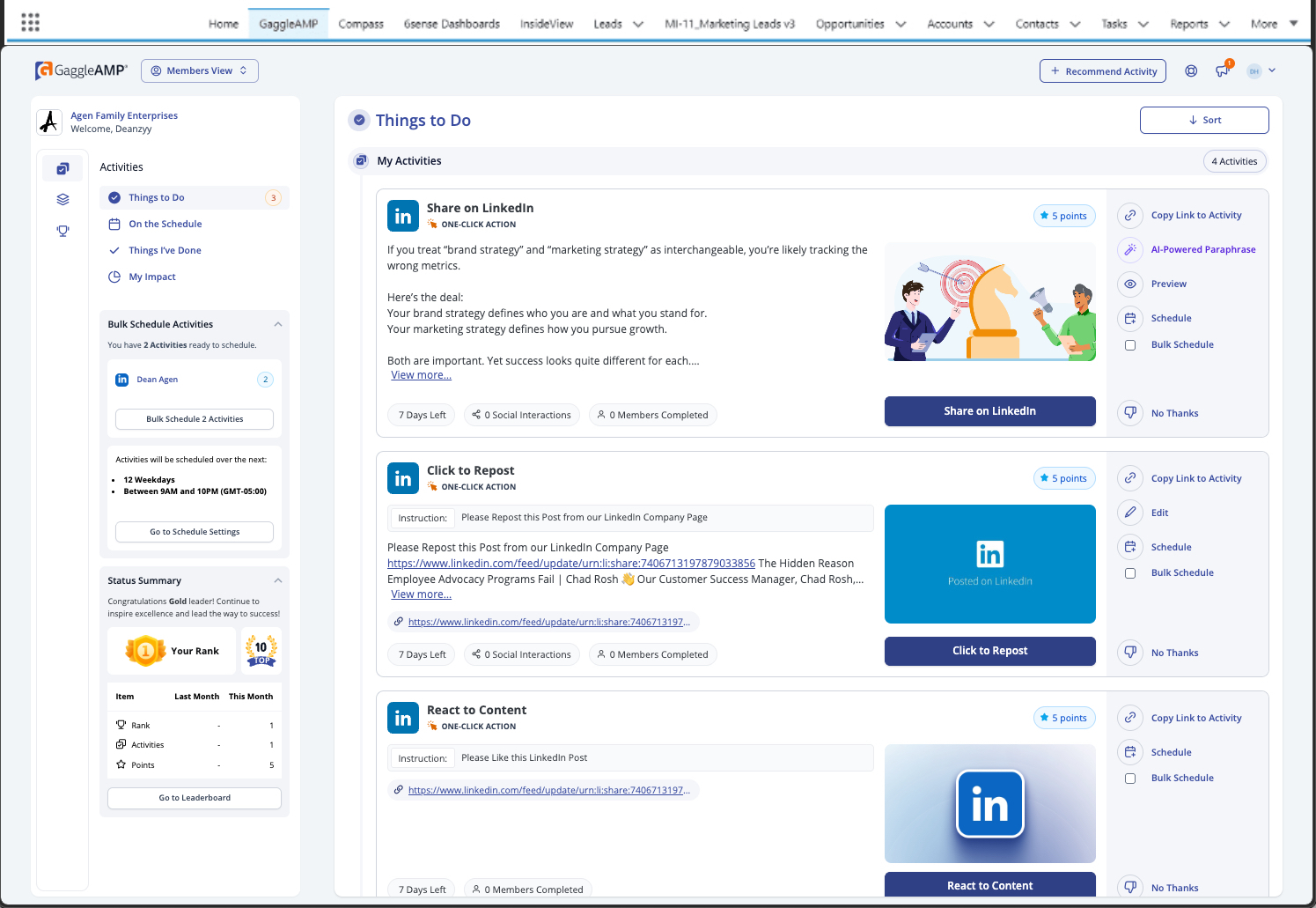The height and width of the screenshot is (908, 1316).
Task: Select On the Schedule menu item
Action: (x=165, y=224)
